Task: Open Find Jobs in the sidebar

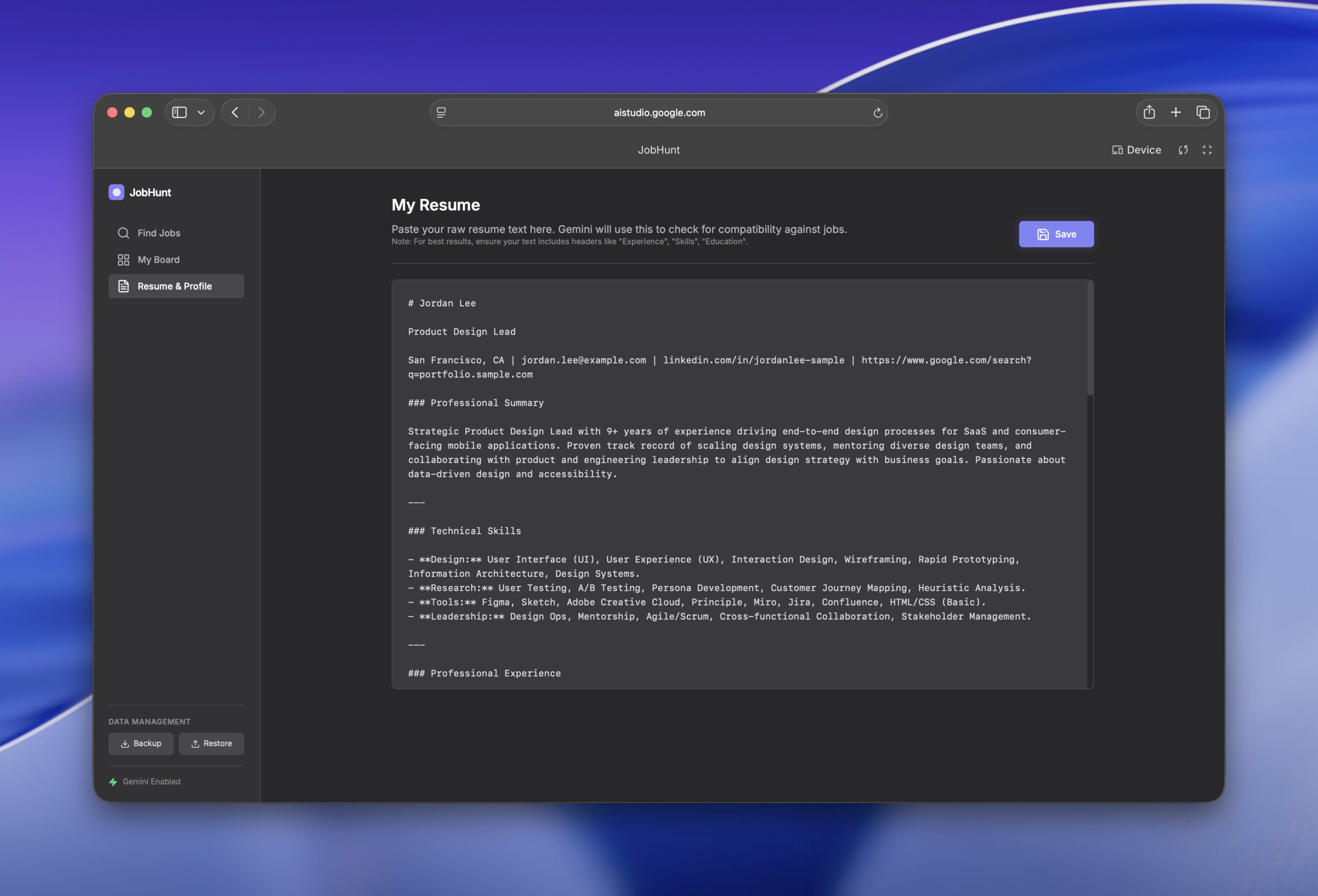Action: click(158, 233)
